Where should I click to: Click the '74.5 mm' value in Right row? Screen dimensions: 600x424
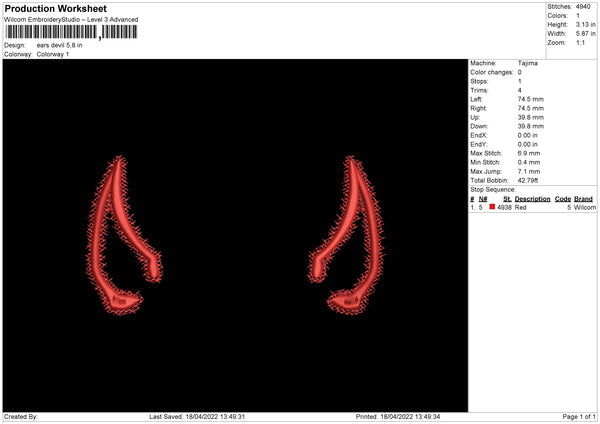531,108
